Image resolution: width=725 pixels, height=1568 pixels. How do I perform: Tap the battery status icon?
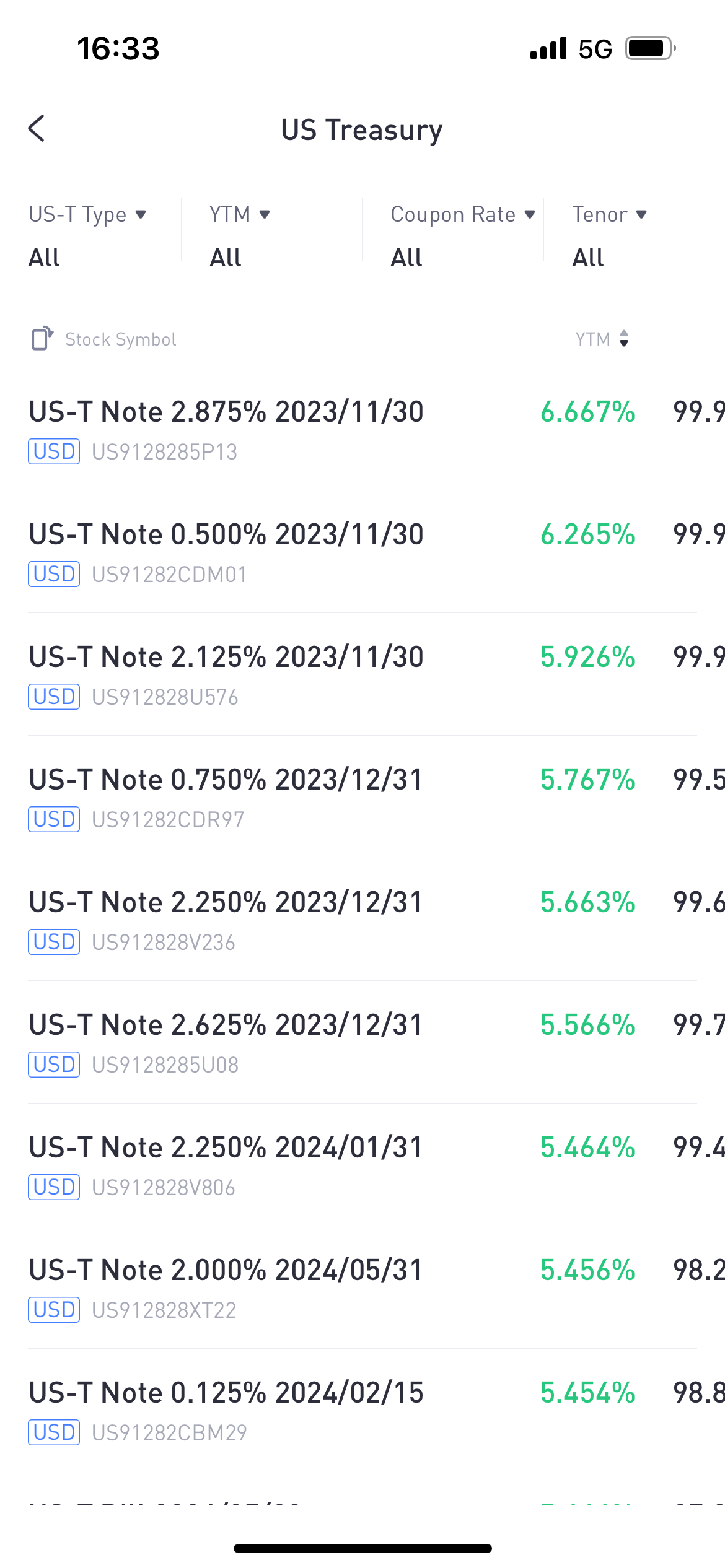point(651,48)
